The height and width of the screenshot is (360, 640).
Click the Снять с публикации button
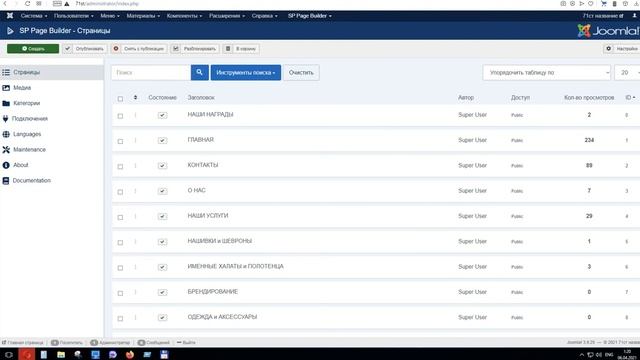[139, 49]
